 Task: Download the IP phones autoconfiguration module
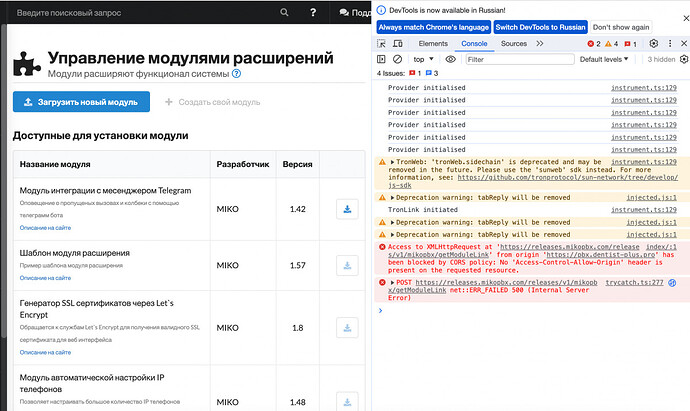pyautogui.click(x=347, y=402)
